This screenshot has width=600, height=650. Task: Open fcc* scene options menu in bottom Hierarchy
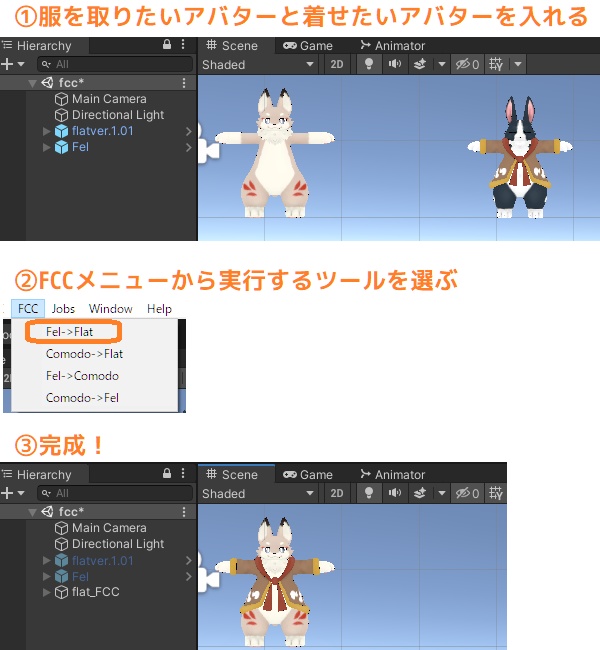184,512
